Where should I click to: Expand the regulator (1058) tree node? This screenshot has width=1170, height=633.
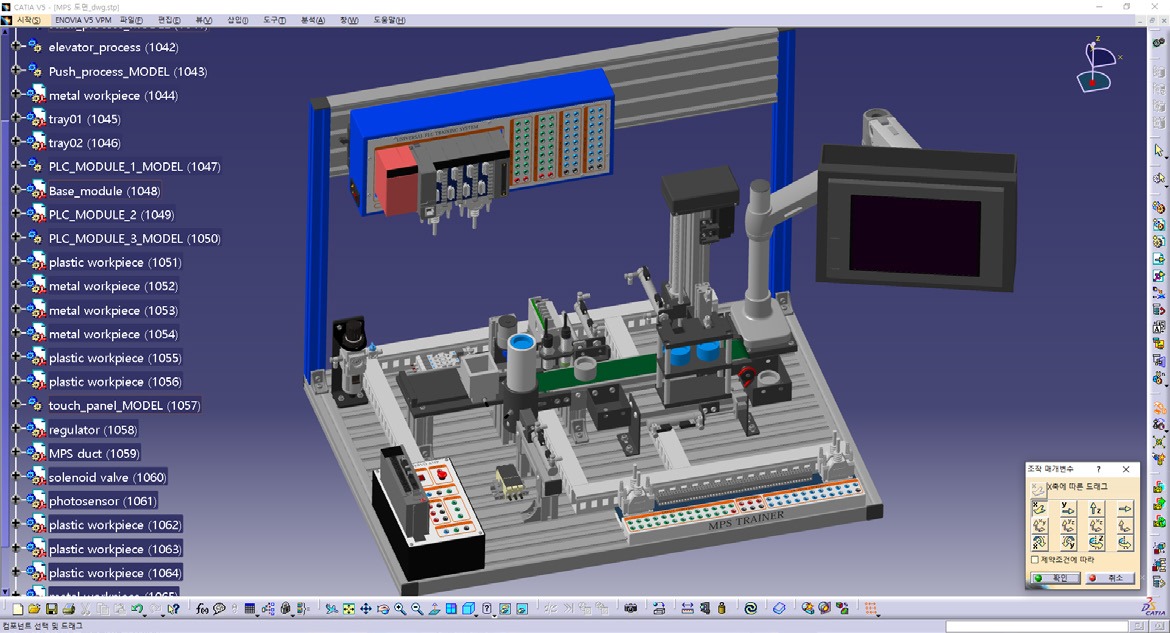pyautogui.click(x=15, y=429)
